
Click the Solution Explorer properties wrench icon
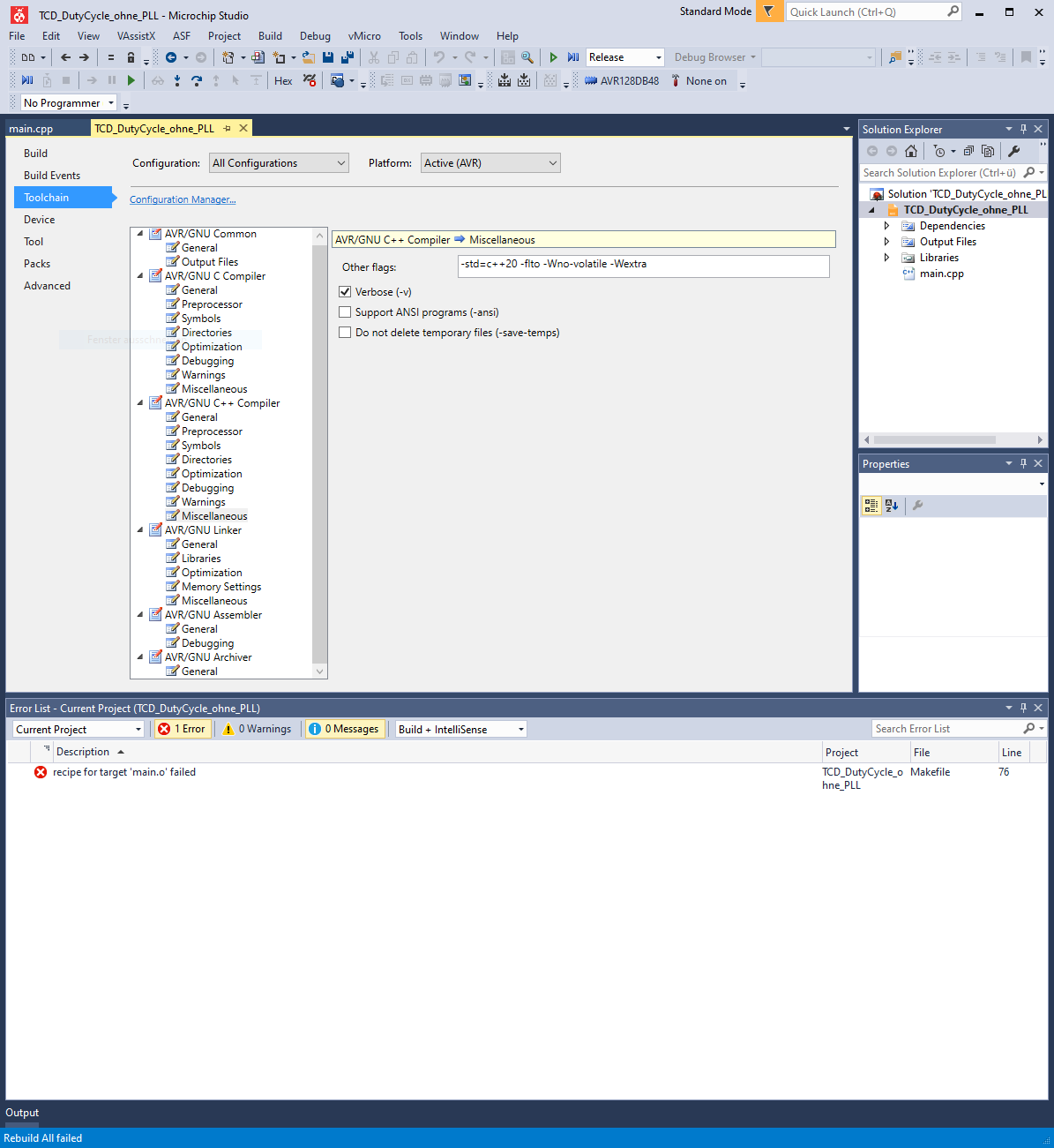click(1014, 151)
